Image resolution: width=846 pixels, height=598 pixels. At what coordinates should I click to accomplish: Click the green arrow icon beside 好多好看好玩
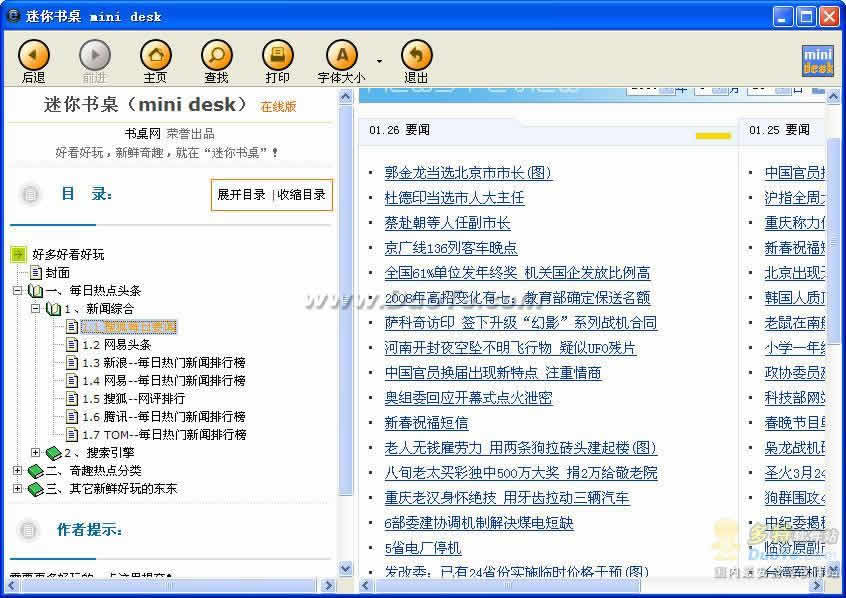pyautogui.click(x=18, y=254)
